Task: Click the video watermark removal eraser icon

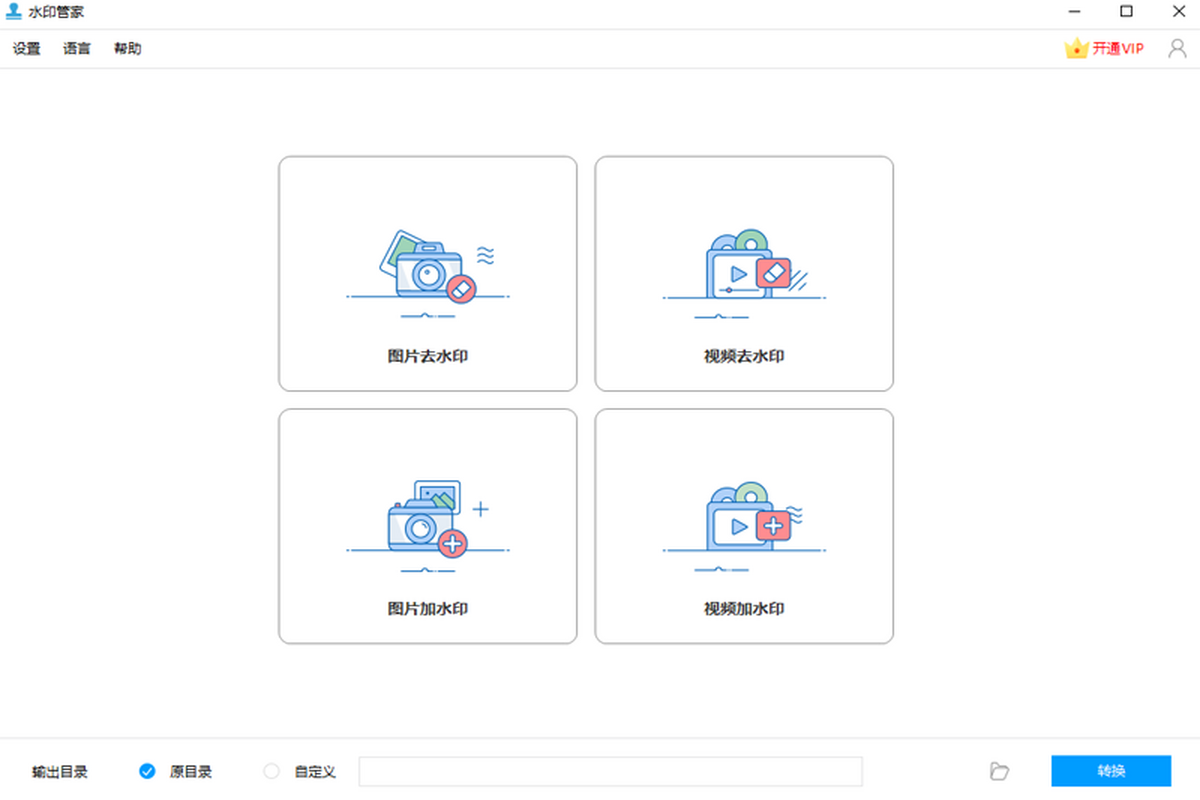Action: [x=773, y=273]
